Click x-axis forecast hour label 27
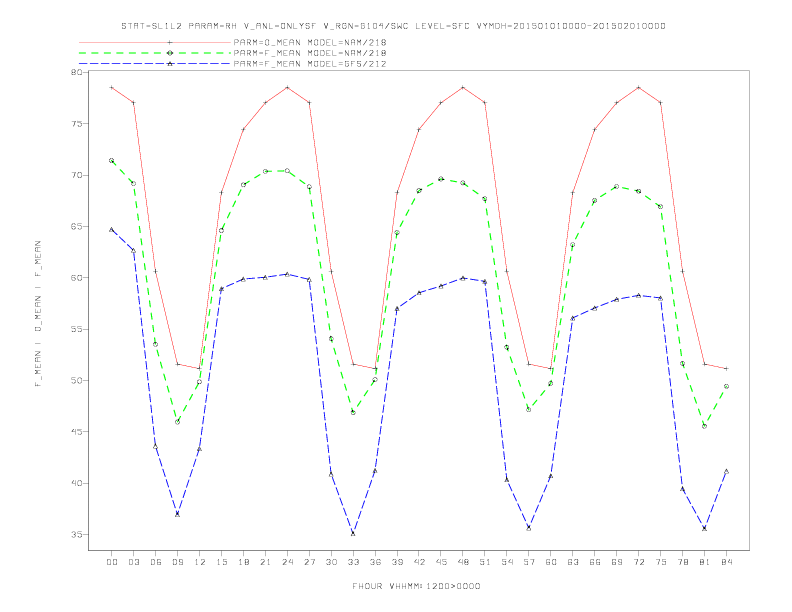 tap(309, 562)
